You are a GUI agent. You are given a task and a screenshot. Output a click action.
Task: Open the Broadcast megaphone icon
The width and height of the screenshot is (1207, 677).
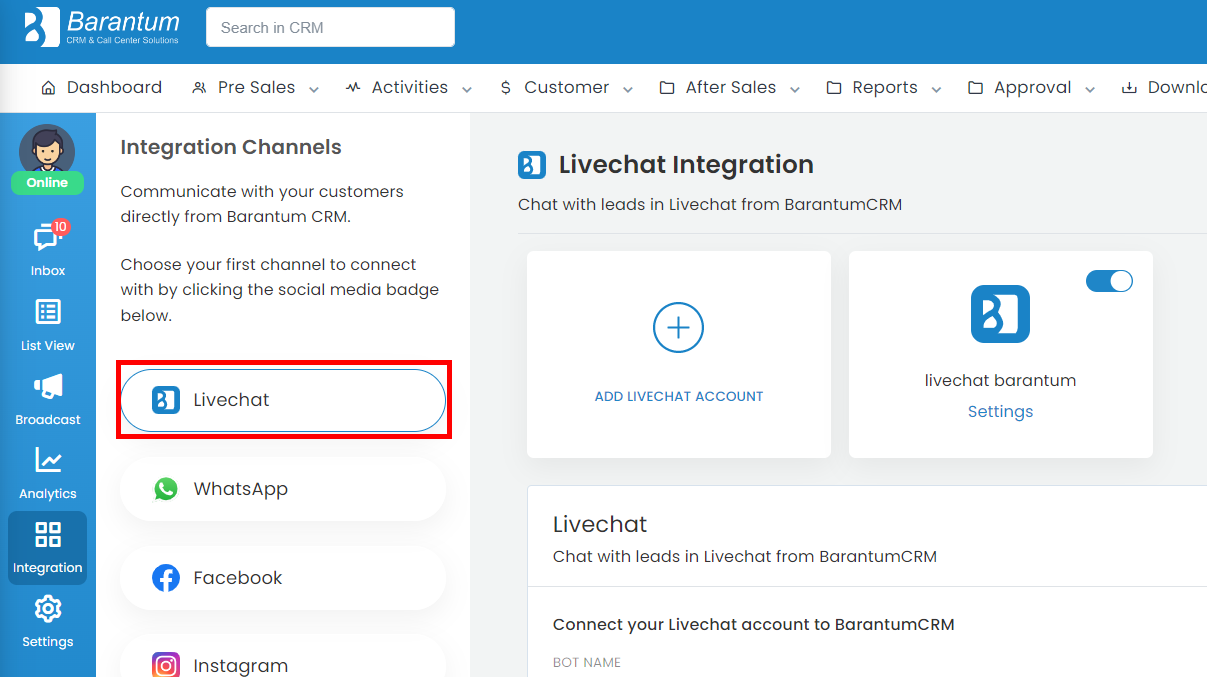tap(47, 386)
